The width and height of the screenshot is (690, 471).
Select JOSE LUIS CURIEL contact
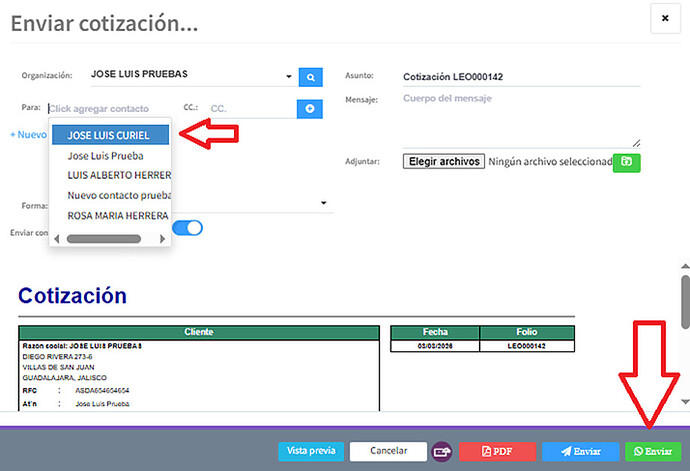click(x=110, y=136)
